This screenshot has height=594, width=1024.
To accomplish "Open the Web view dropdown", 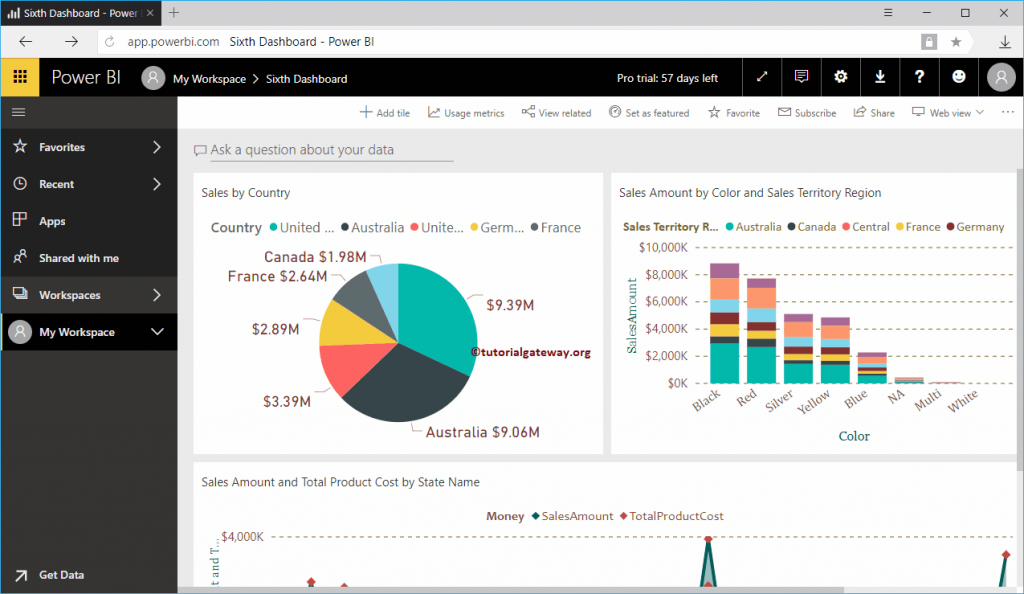I will (946, 112).
